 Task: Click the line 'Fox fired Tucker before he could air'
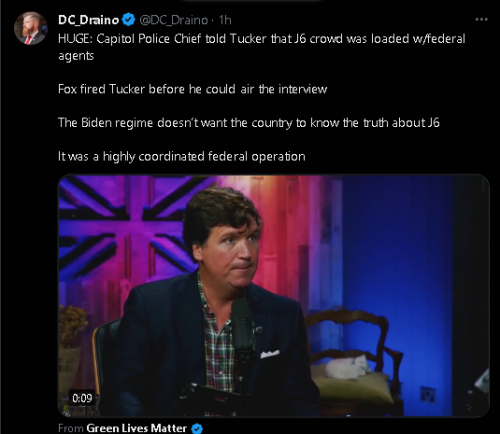[193, 89]
